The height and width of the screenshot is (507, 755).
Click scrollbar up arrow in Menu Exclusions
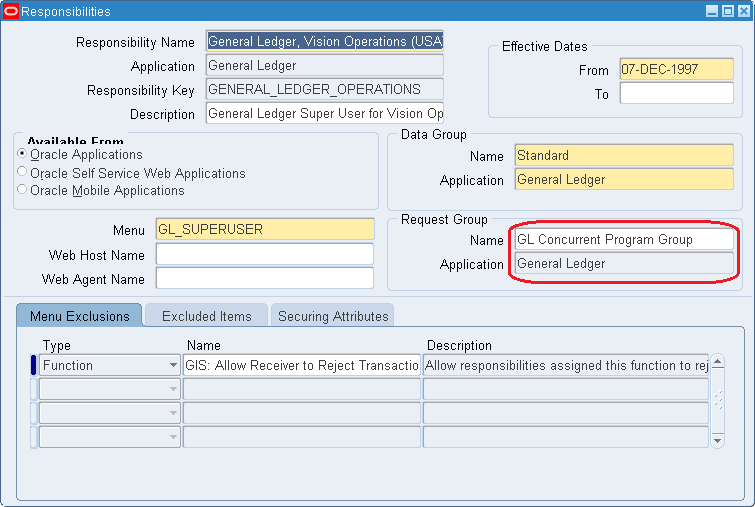coord(717,361)
